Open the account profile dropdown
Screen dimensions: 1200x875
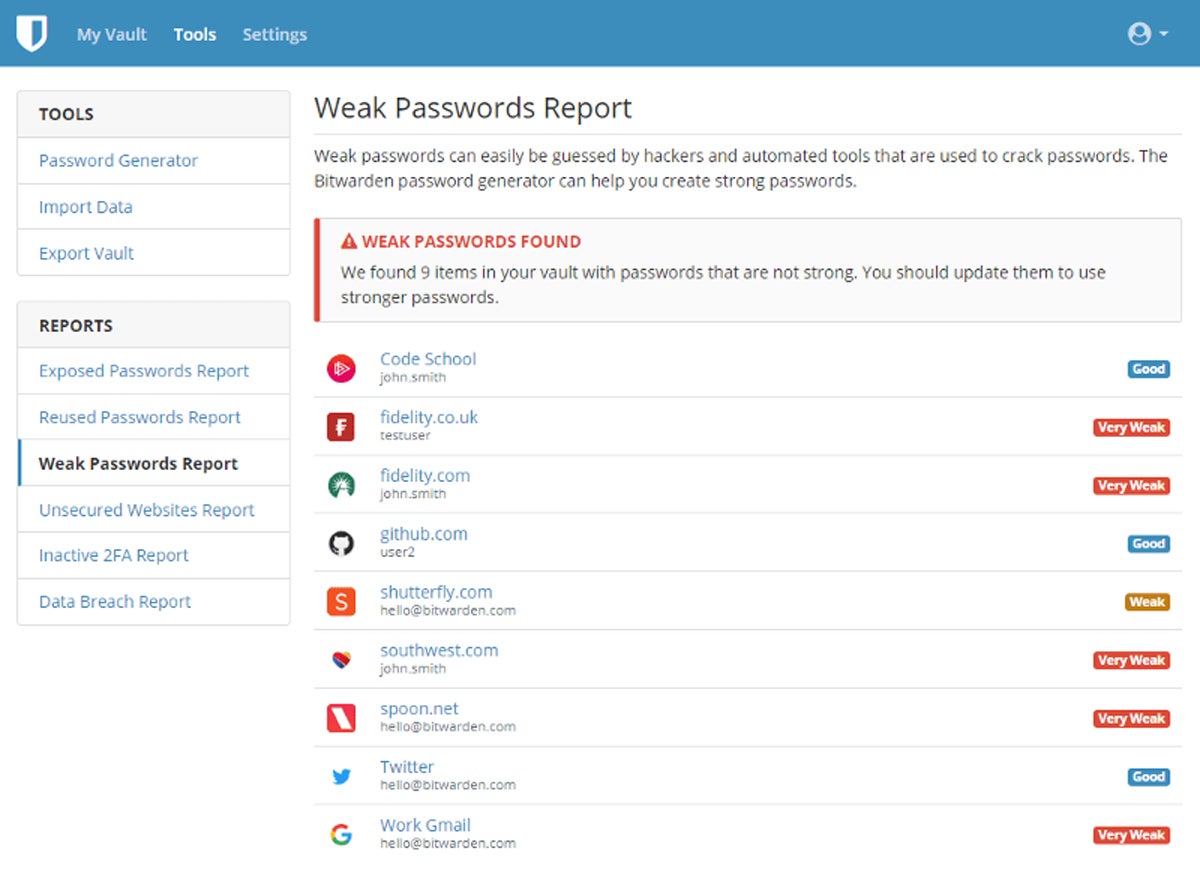[1147, 34]
